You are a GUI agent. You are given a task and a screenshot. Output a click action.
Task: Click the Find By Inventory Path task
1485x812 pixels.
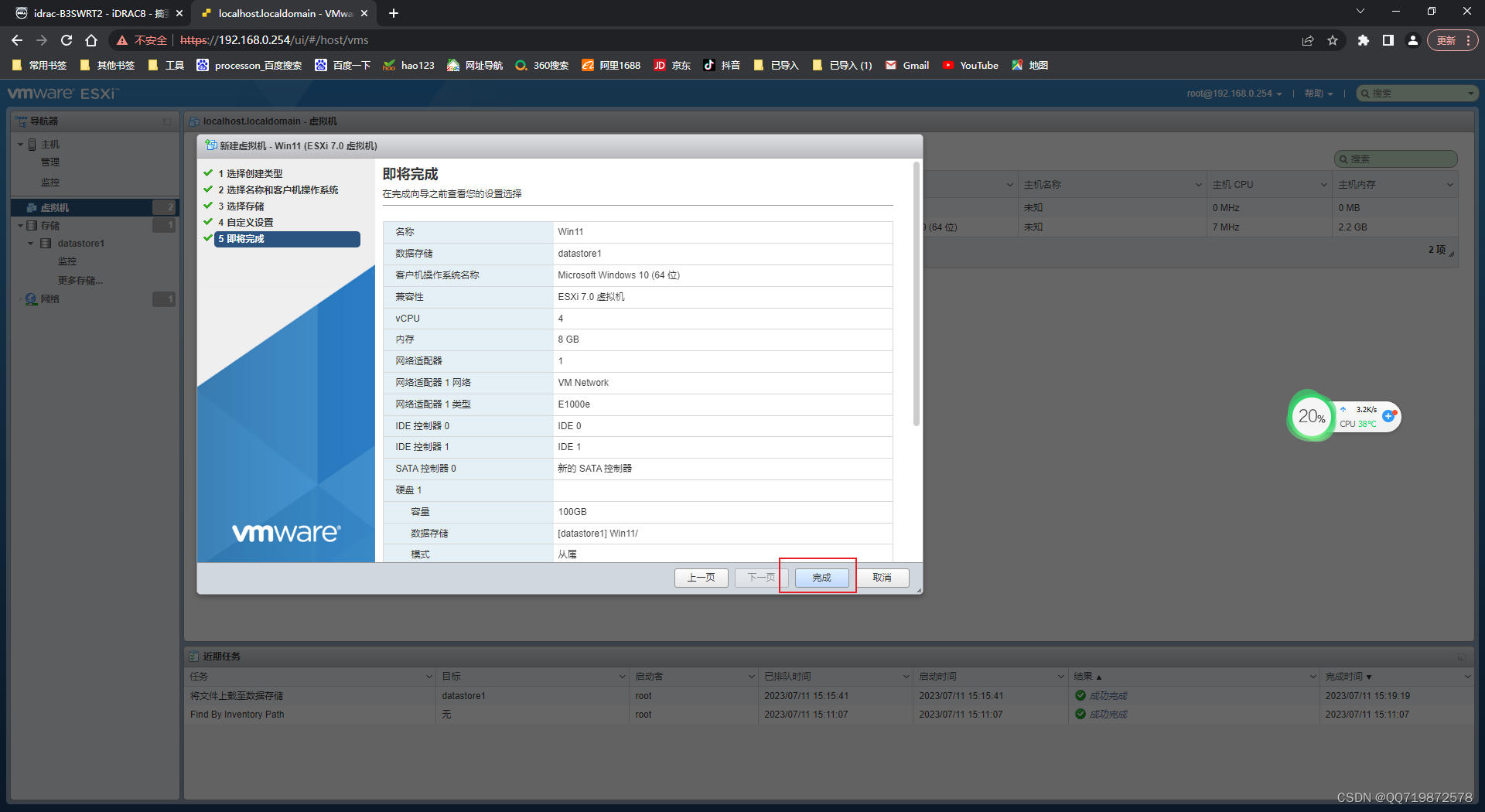pos(829,715)
